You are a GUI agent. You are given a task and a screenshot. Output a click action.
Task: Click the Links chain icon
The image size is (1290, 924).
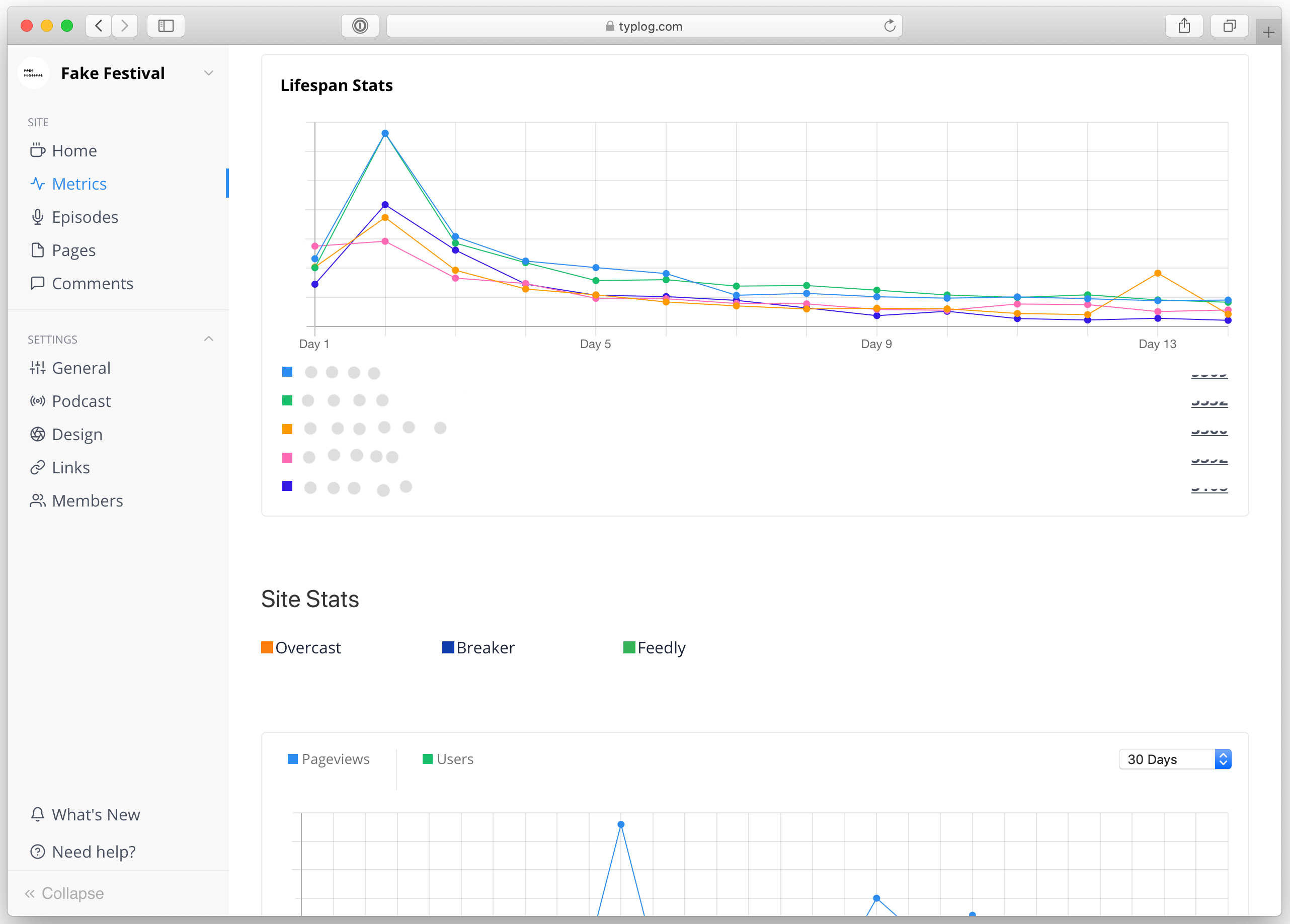[x=38, y=467]
